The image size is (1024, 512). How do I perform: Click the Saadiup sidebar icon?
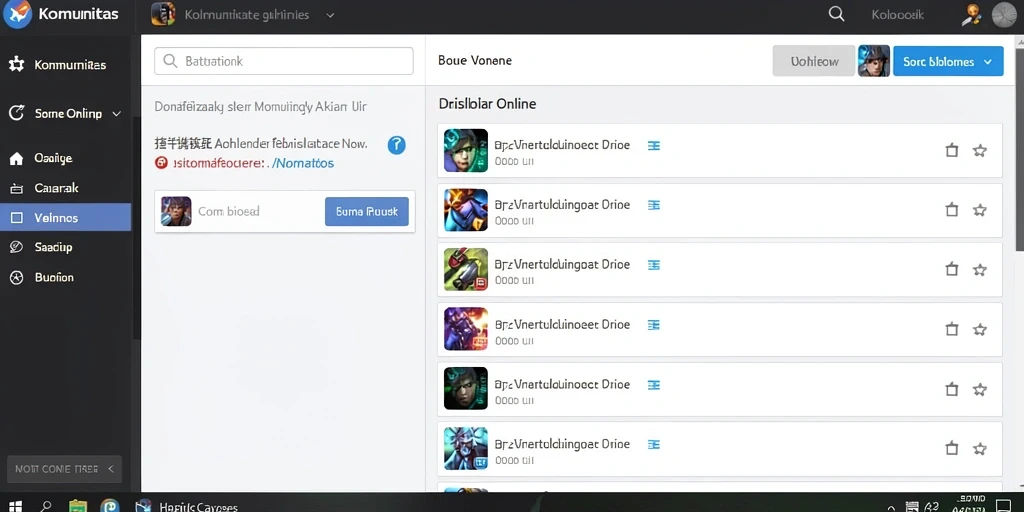coord(16,247)
